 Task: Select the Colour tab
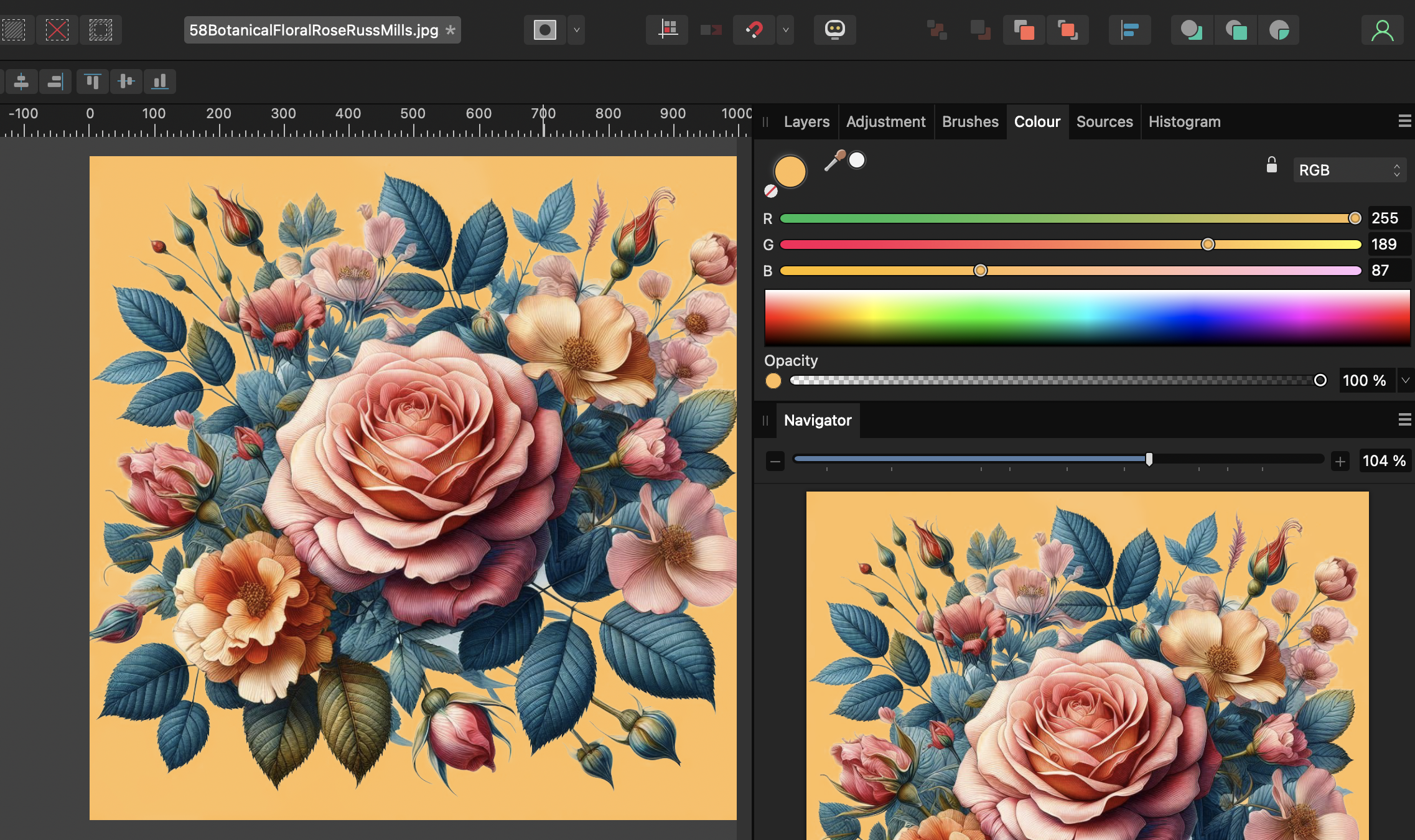1037,121
